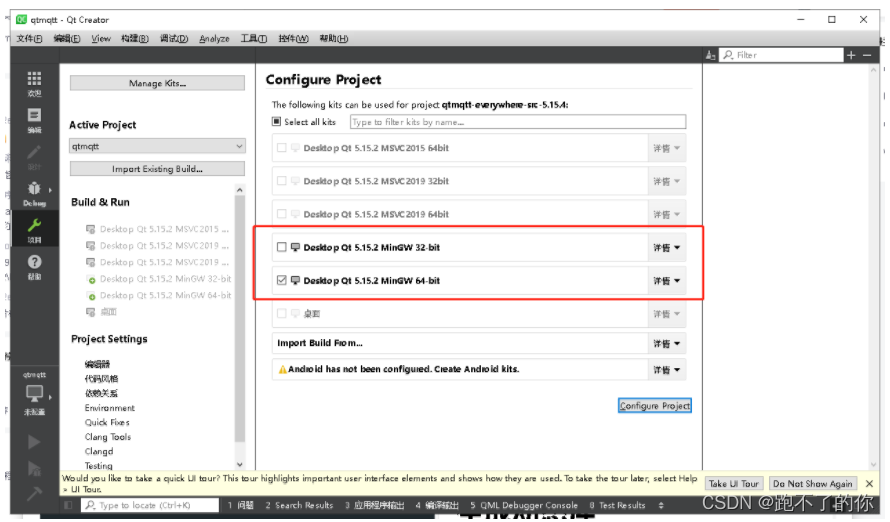Click the sort icon left of Filter
The height and width of the screenshot is (522, 890).
[x=710, y=55]
